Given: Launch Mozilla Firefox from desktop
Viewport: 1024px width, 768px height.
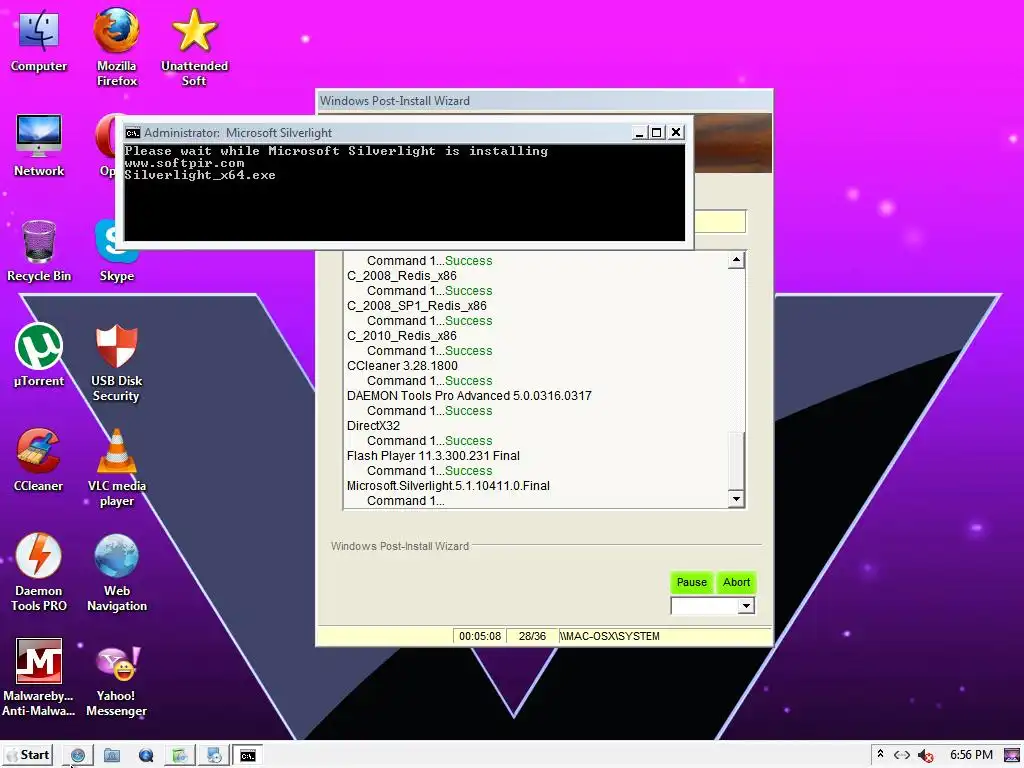Looking at the screenshot, I should (116, 47).
